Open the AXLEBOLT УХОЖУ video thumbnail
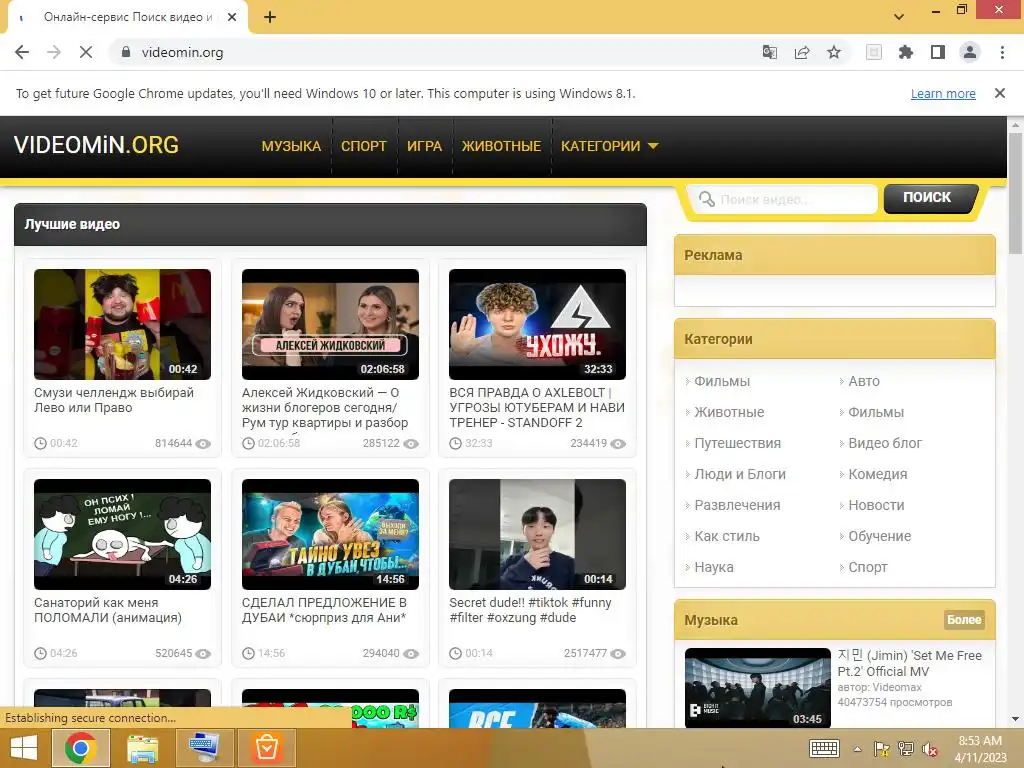 [537, 324]
